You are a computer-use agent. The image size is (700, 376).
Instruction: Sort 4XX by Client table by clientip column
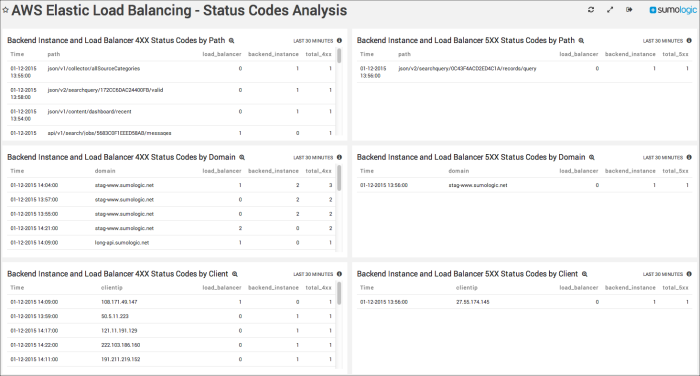click(x=112, y=288)
